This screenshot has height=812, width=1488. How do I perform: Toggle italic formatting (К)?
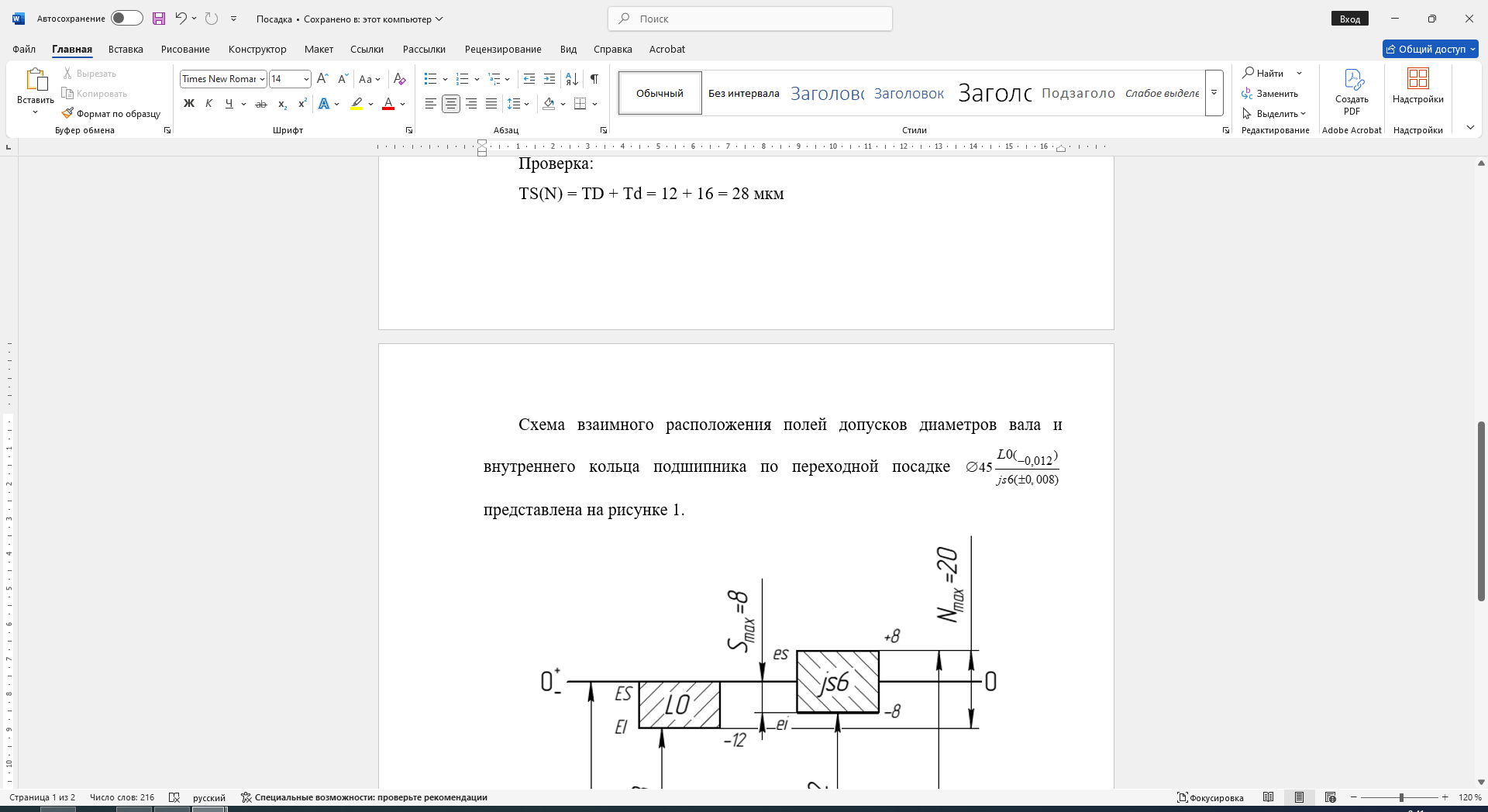(208, 104)
